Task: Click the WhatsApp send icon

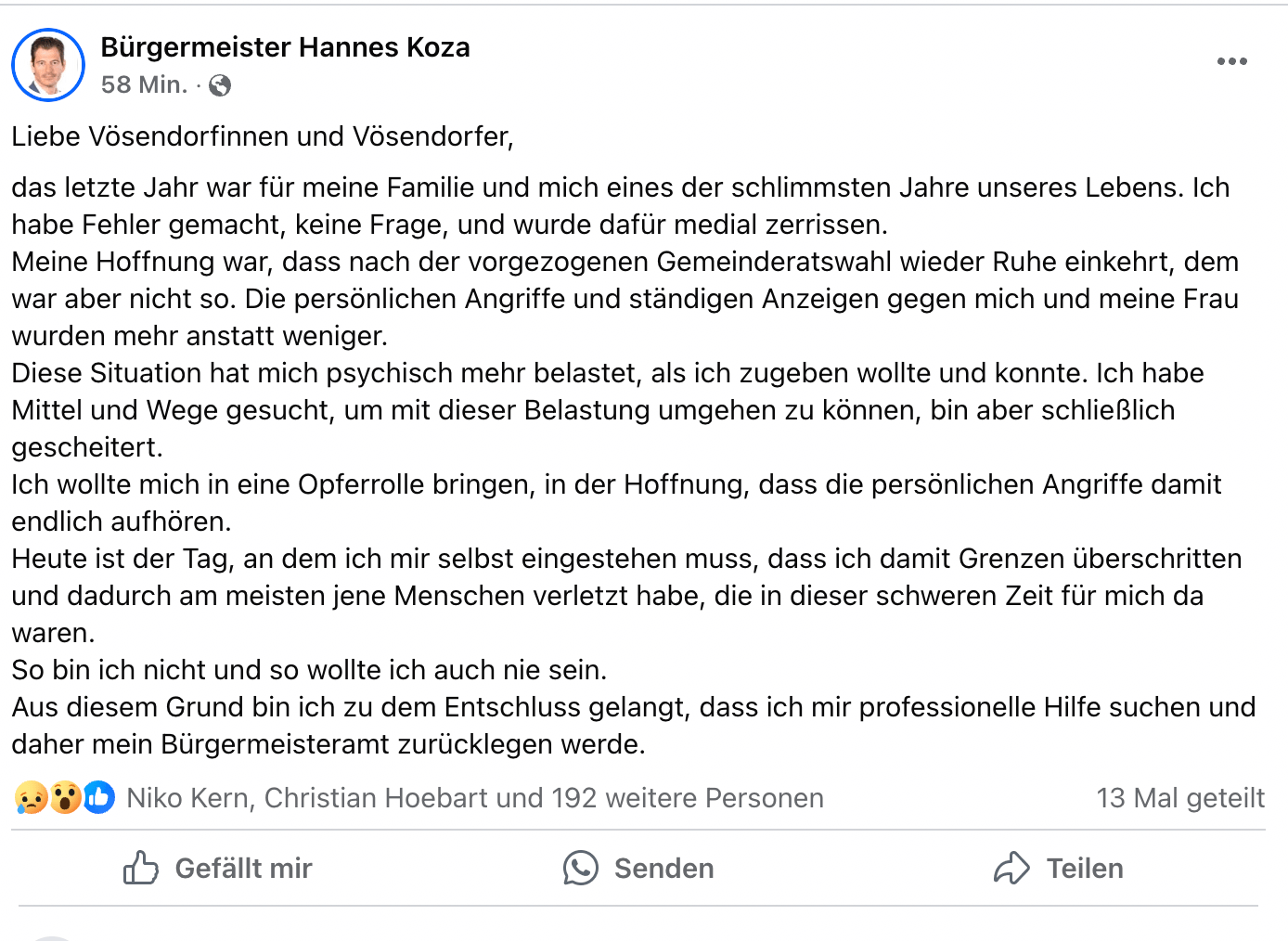Action: 581,868
